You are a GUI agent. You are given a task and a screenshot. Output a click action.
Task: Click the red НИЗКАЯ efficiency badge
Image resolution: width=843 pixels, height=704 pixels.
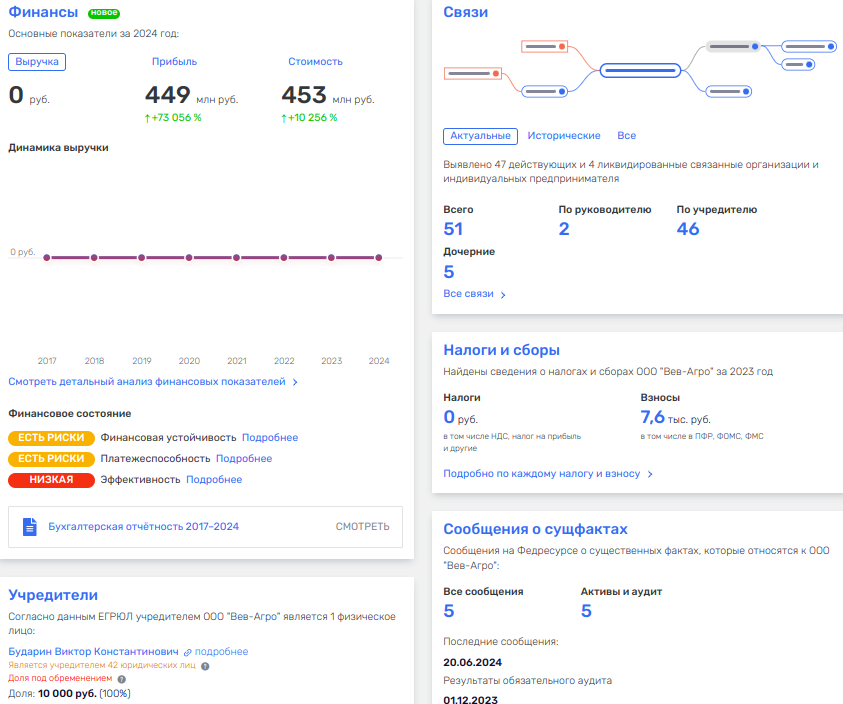click(x=51, y=480)
